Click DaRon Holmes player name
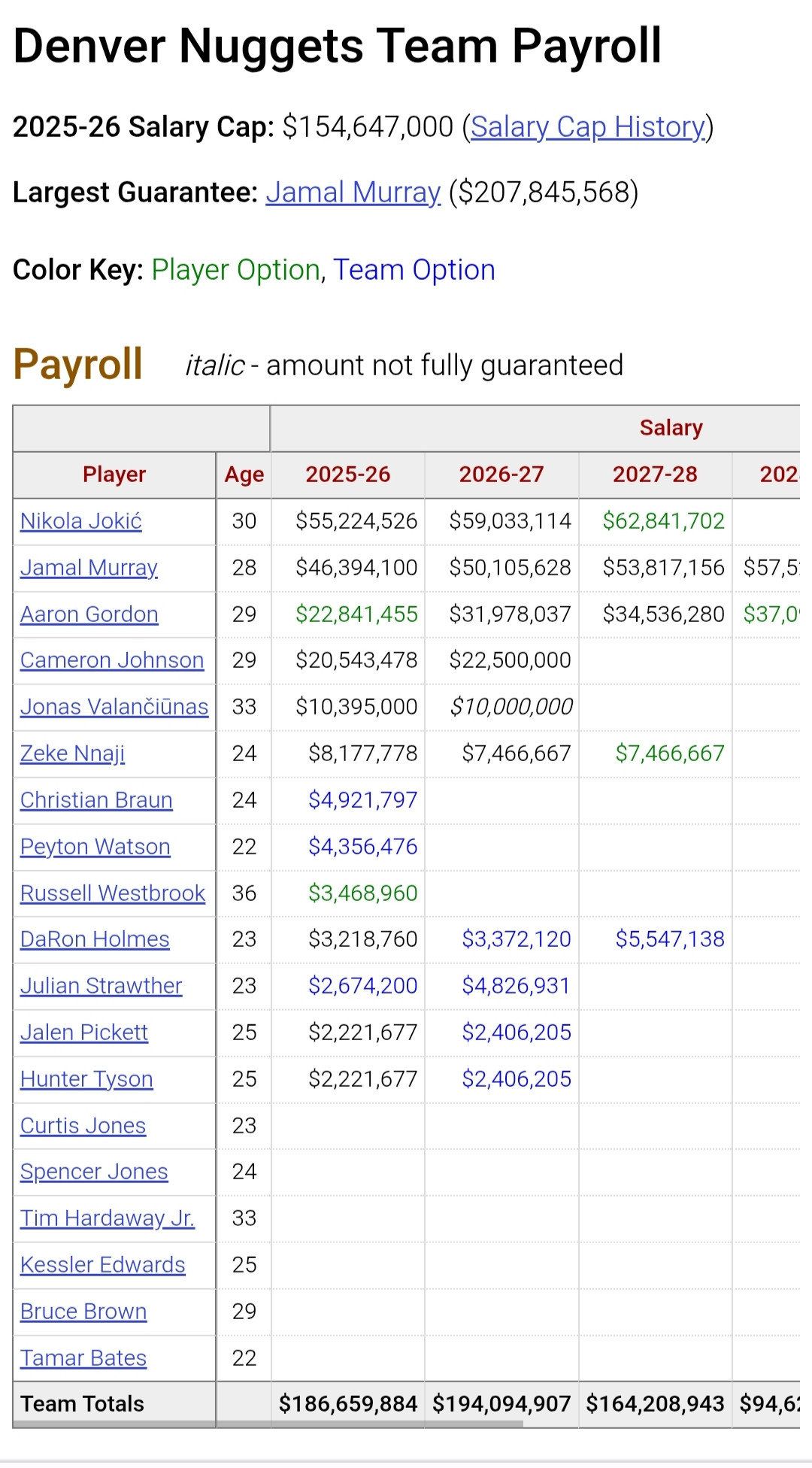Screen dimensions: 812x1468 point(95,939)
